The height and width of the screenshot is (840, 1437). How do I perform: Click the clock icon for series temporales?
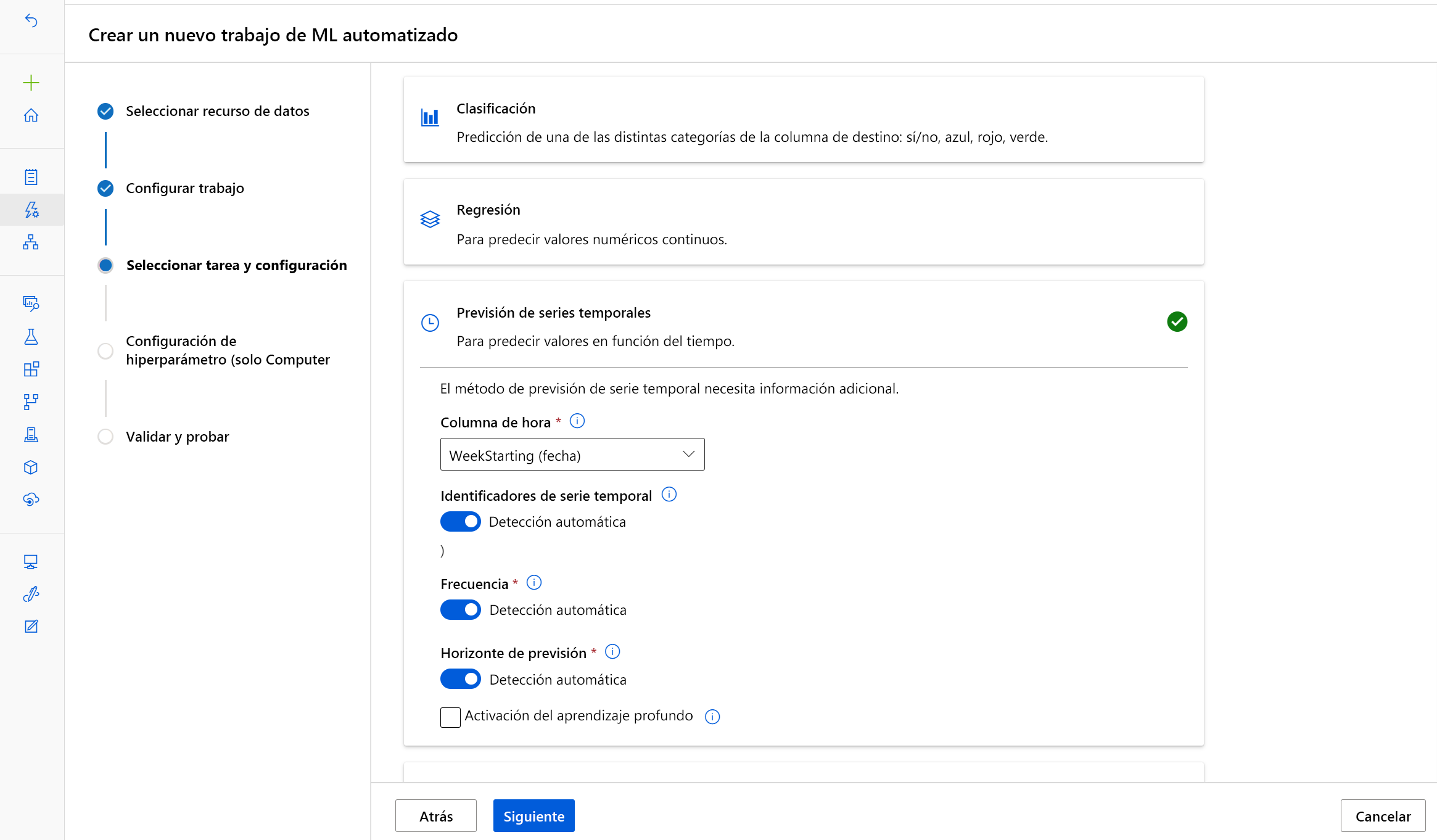[430, 323]
